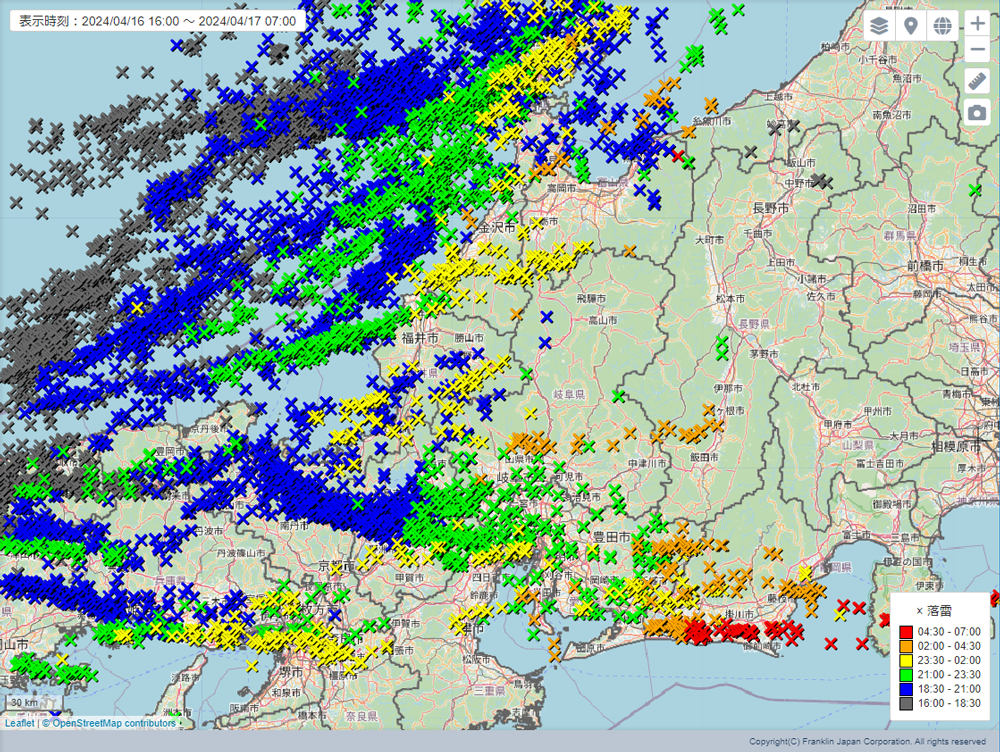1000x752 pixels.
Task: Click the blue 18:30 - 21:00 legend swatch
Action: click(906, 690)
